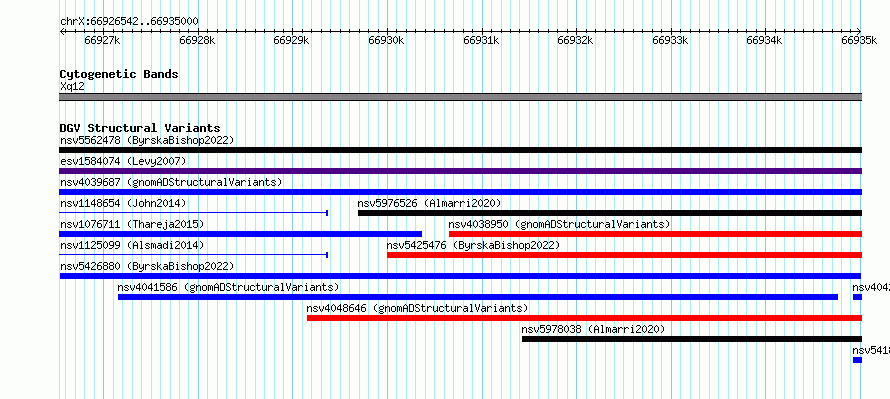The image size is (890, 399).
Task: Open the nsv5976526 (Almarri2020) label
Action: 429,203
